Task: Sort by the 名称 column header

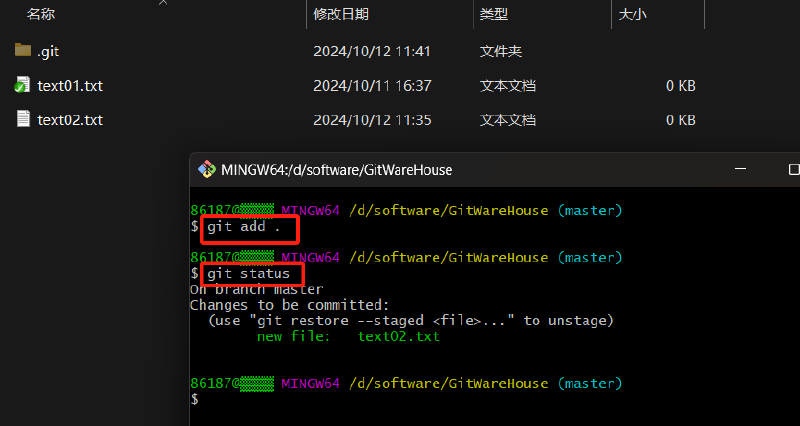Action: coord(41,14)
